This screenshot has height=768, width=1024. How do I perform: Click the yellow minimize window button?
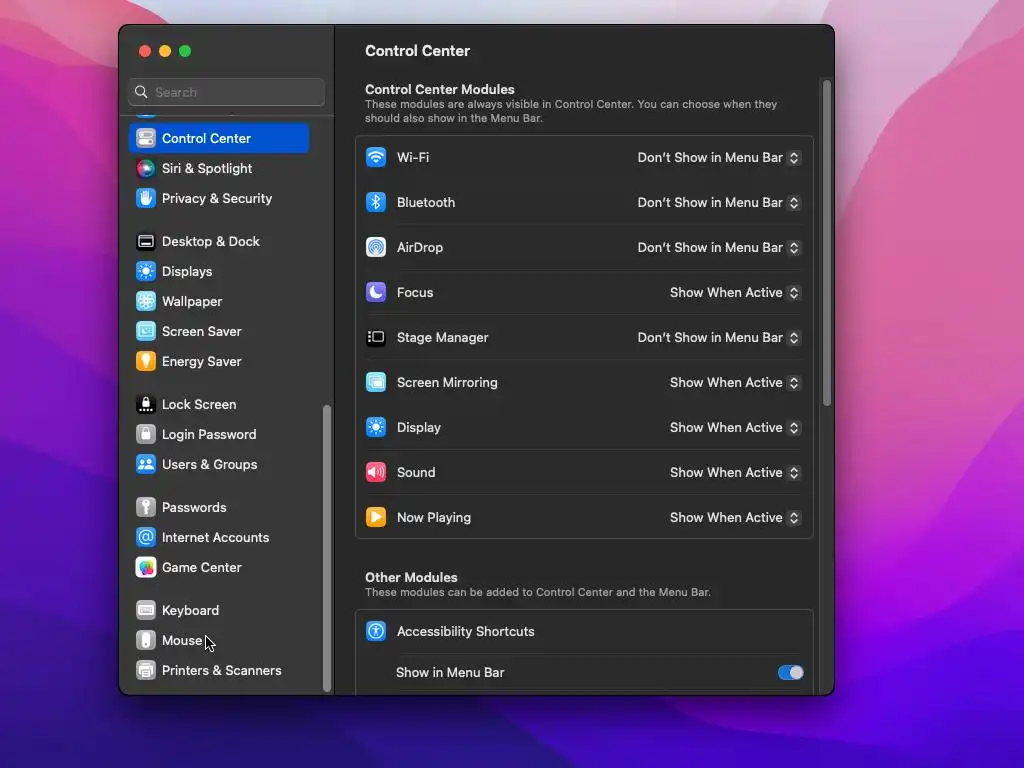tap(165, 51)
